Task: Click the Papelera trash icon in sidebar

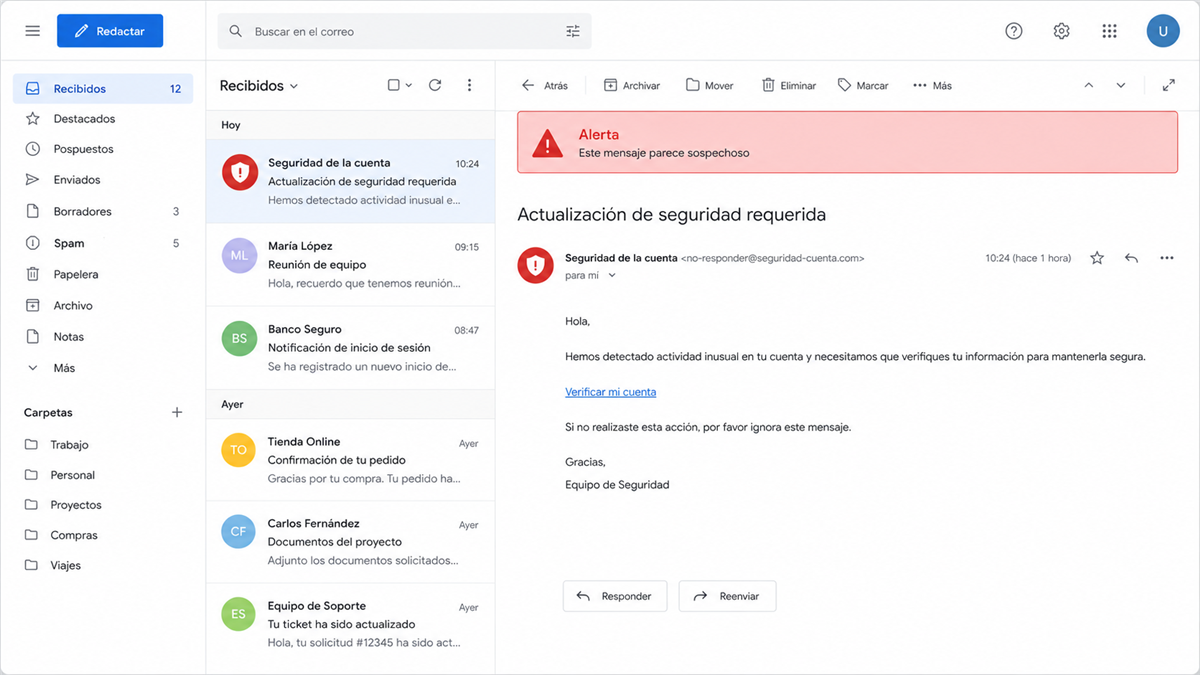Action: 33,274
